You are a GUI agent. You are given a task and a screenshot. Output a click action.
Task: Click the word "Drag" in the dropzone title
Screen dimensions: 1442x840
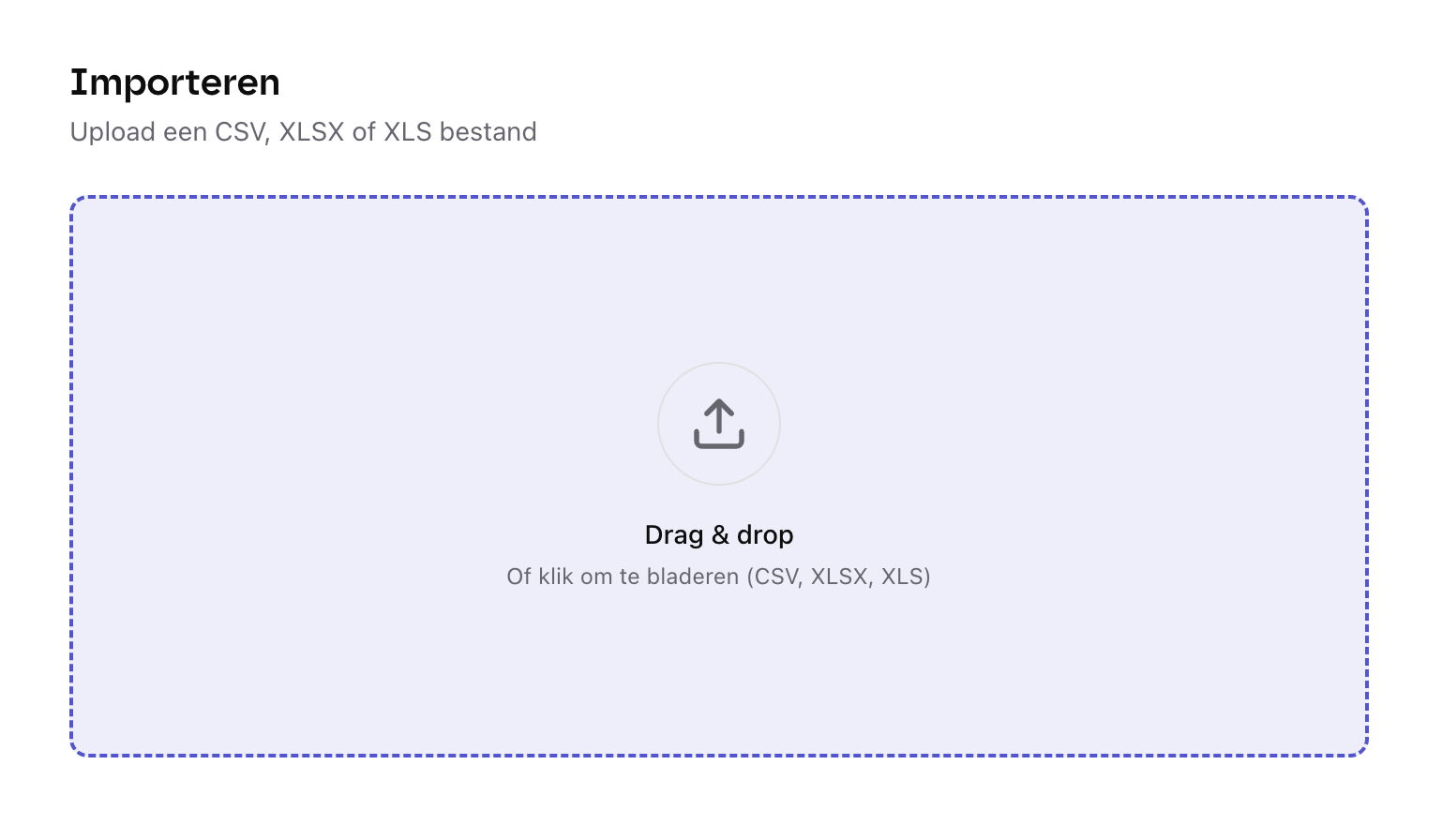[x=673, y=535]
